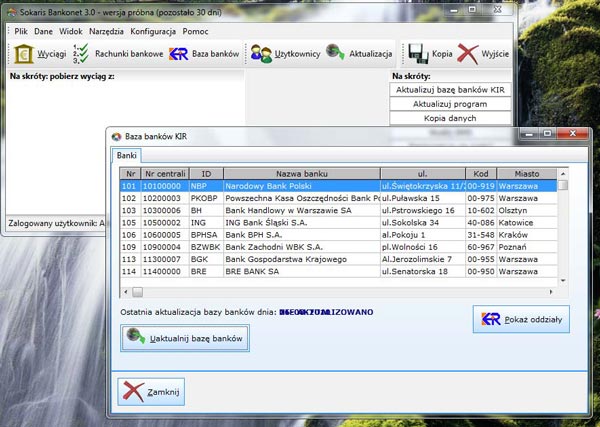The image size is (600, 427).
Task: Click the al.Pokoju 1 address cell
Action: click(423, 235)
